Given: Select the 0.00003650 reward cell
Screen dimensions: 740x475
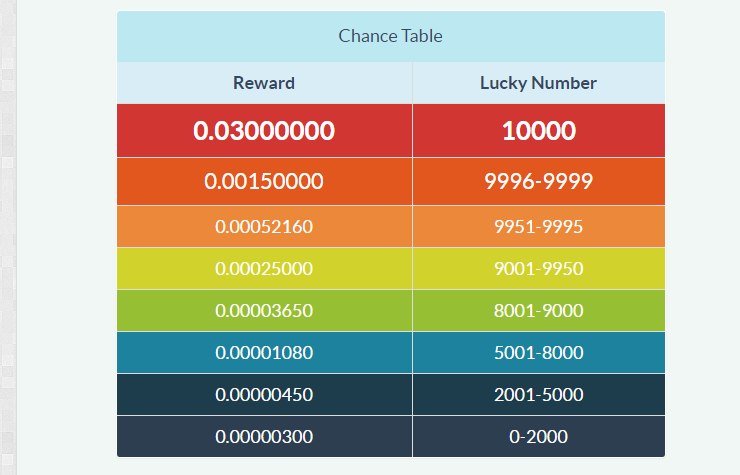Looking at the screenshot, I should [x=264, y=311].
